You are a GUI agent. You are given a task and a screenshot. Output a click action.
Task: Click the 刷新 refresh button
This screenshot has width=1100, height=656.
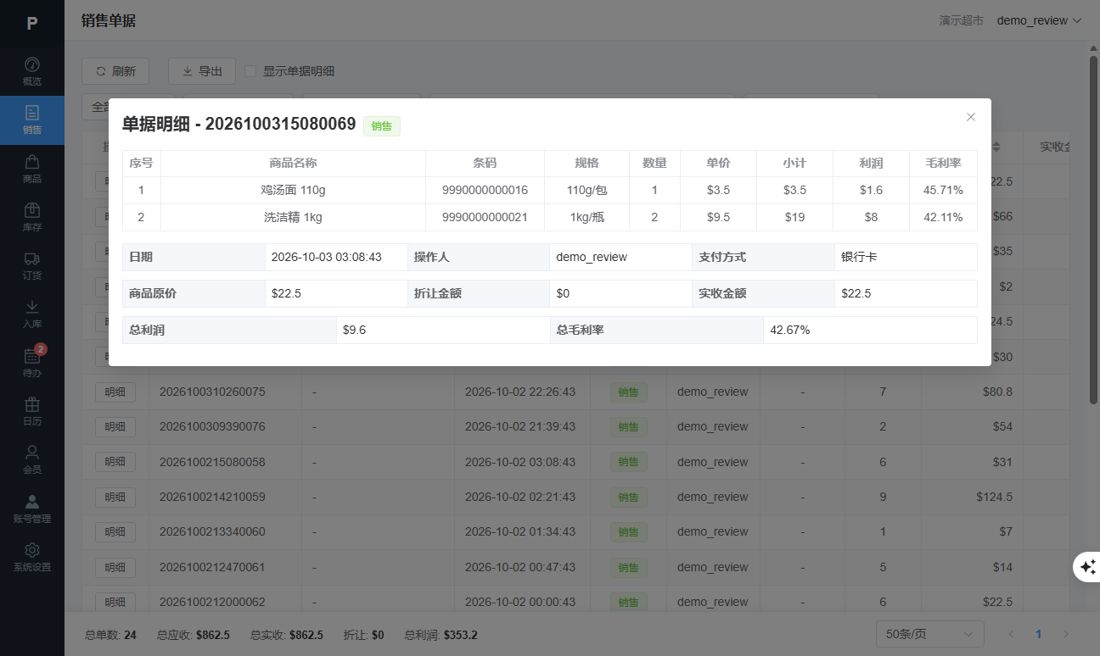point(116,71)
